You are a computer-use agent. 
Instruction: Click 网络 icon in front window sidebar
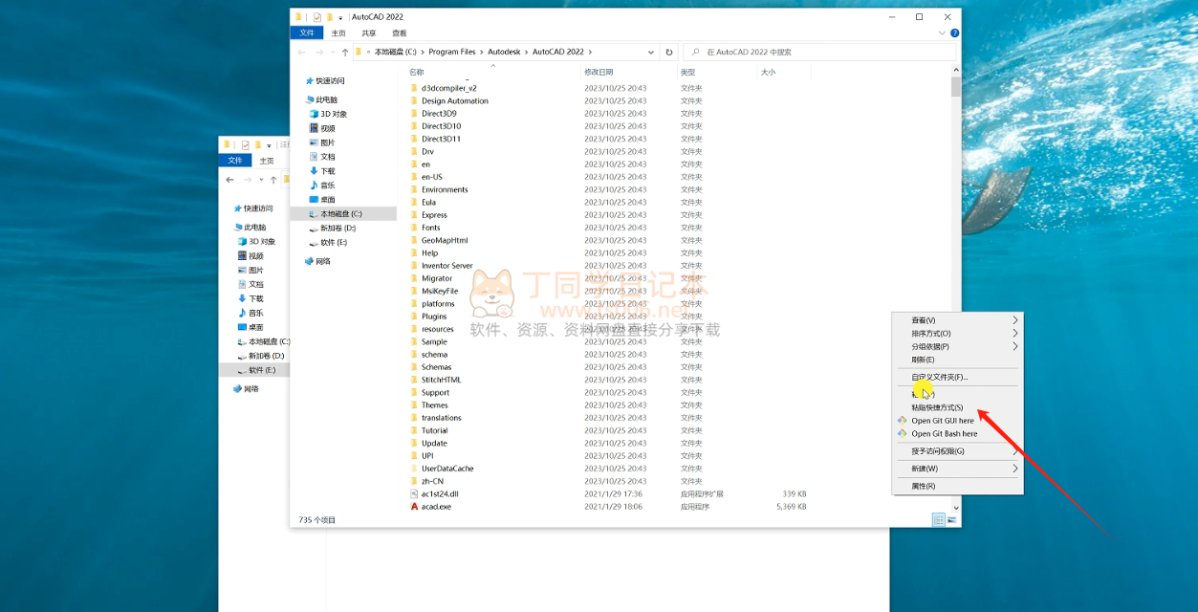(x=309, y=261)
